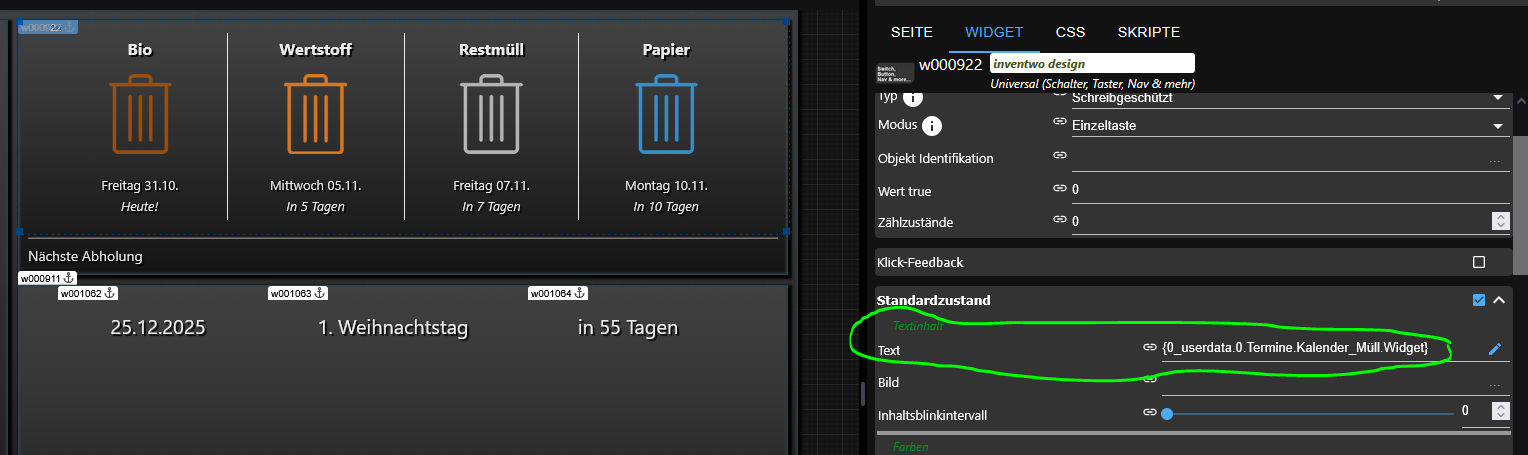Click the info icon next to Typ
Viewport: 1528px width, 455px height.
click(x=912, y=98)
